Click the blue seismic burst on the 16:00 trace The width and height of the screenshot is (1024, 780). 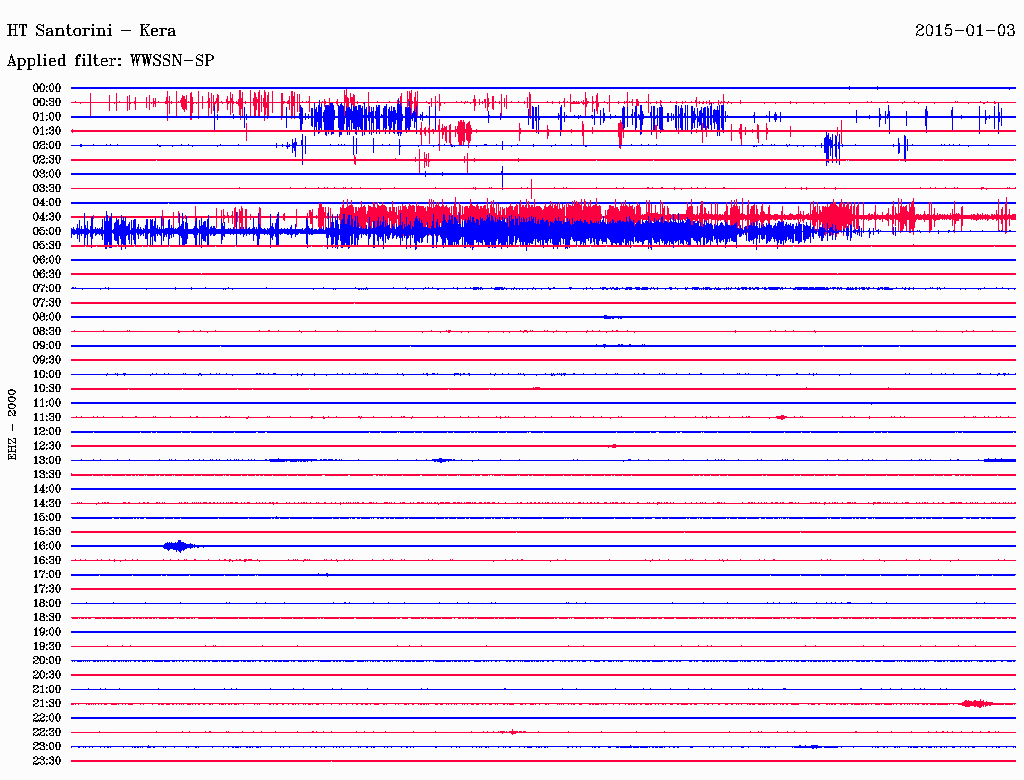tap(180, 546)
